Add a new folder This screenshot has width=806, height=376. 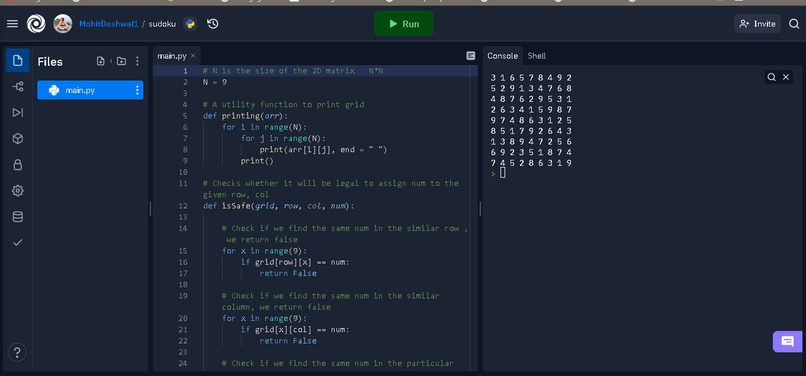point(121,61)
